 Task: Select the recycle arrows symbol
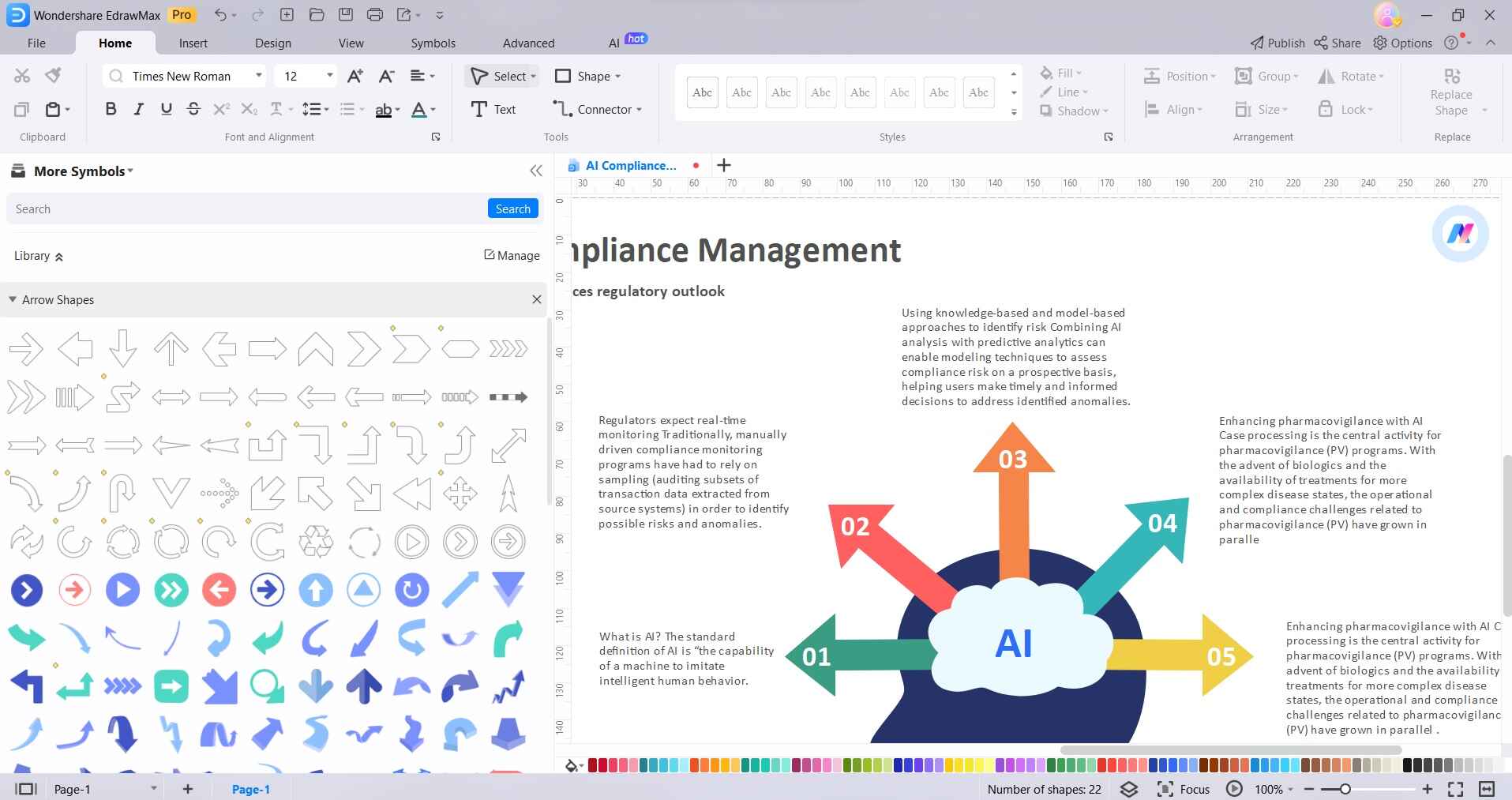(316, 542)
